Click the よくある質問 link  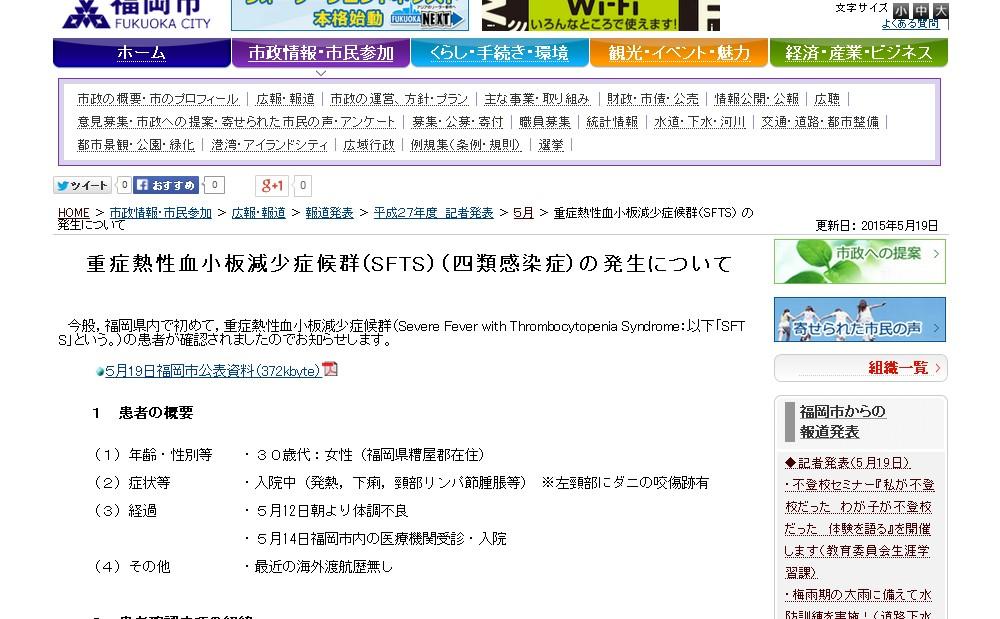point(909,24)
